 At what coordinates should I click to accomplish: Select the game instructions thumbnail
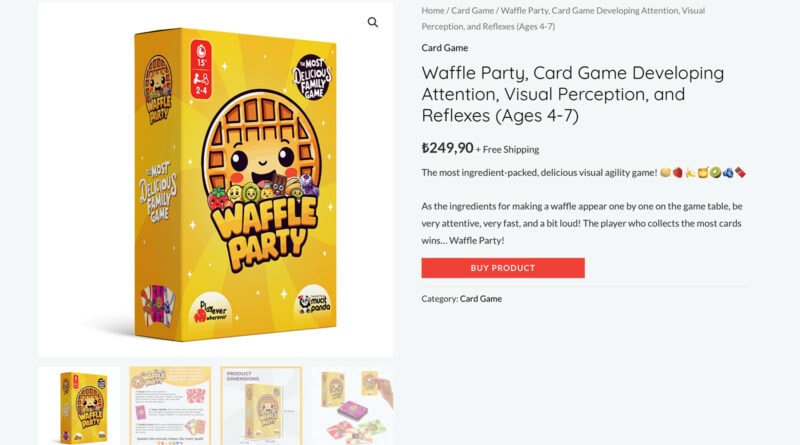(x=170, y=406)
